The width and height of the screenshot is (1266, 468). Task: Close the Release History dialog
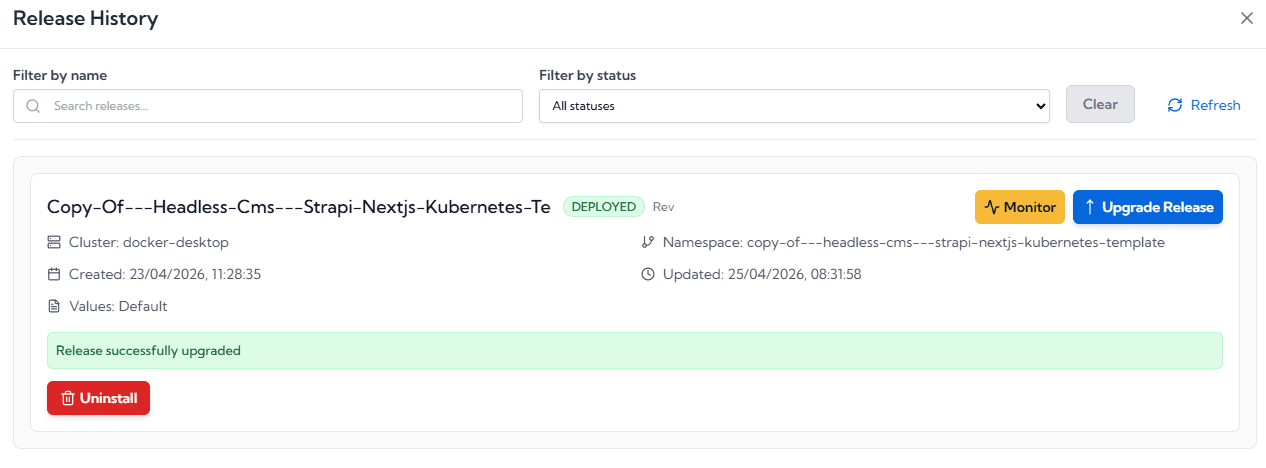pyautogui.click(x=1246, y=18)
